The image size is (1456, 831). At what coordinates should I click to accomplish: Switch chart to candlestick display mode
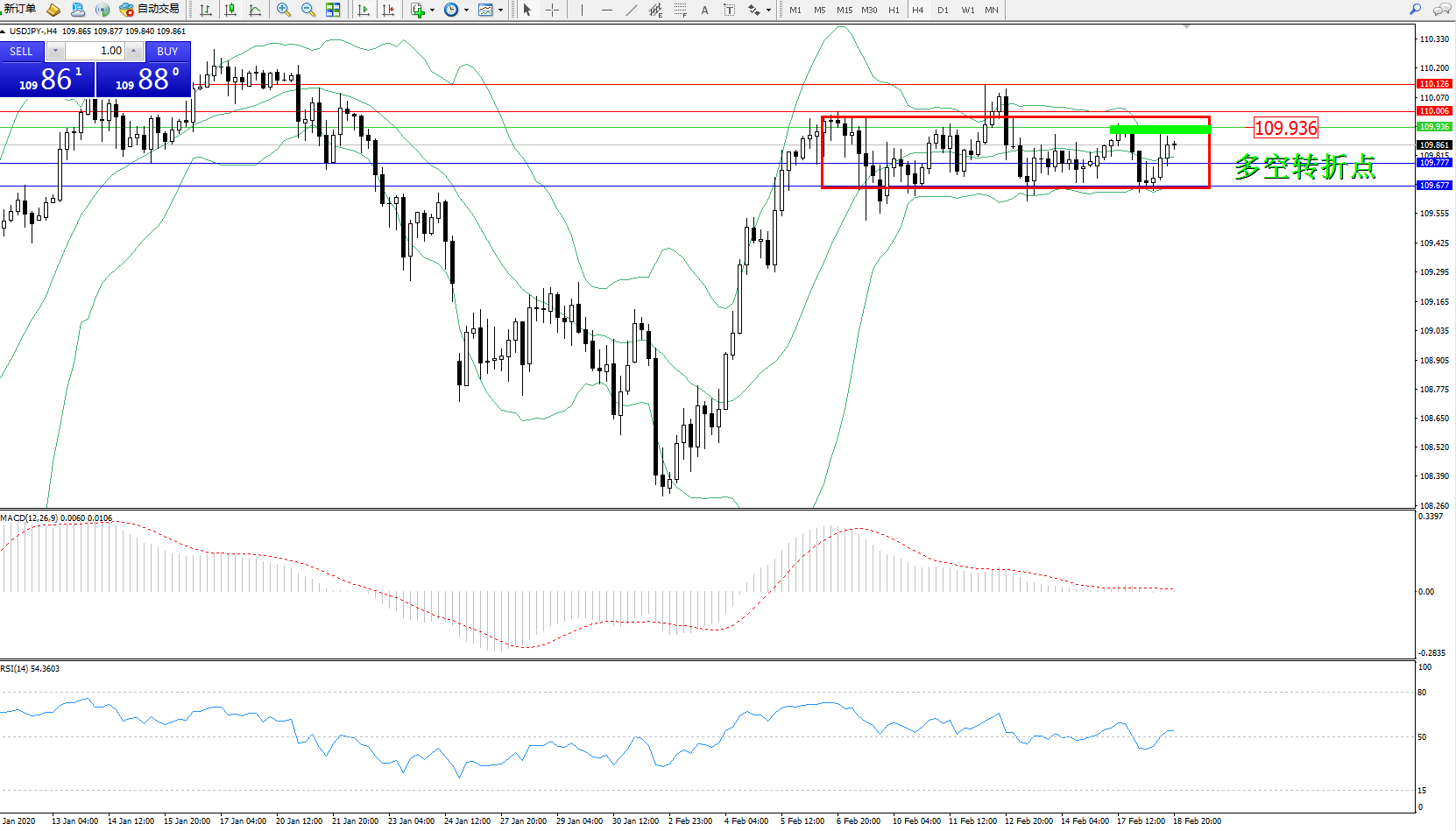[230, 10]
